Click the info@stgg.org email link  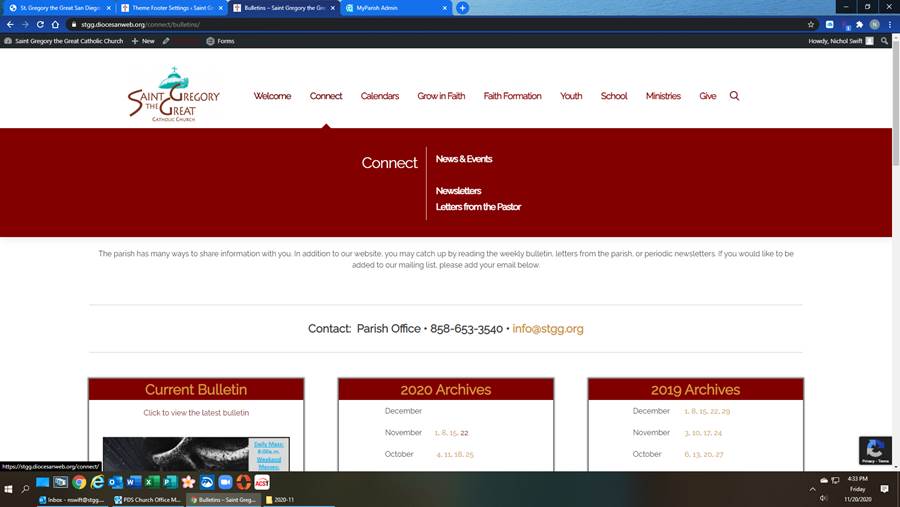547,329
